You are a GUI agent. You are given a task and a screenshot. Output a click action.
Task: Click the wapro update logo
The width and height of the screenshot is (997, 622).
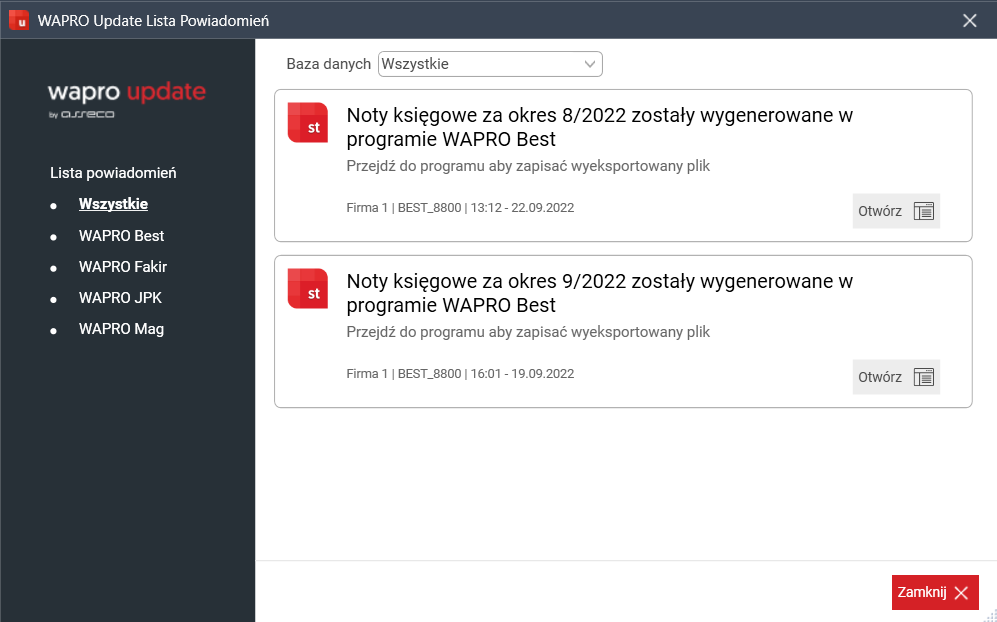click(127, 100)
